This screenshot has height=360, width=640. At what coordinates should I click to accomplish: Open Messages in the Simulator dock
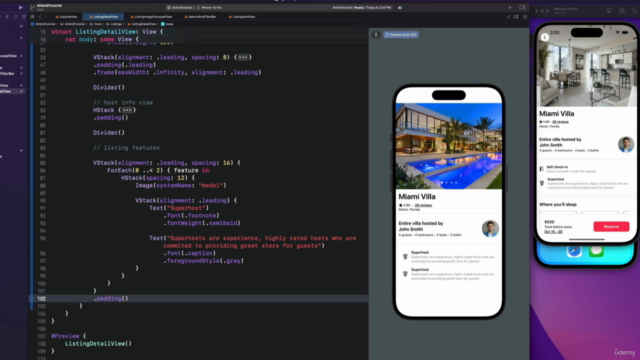(596, 251)
